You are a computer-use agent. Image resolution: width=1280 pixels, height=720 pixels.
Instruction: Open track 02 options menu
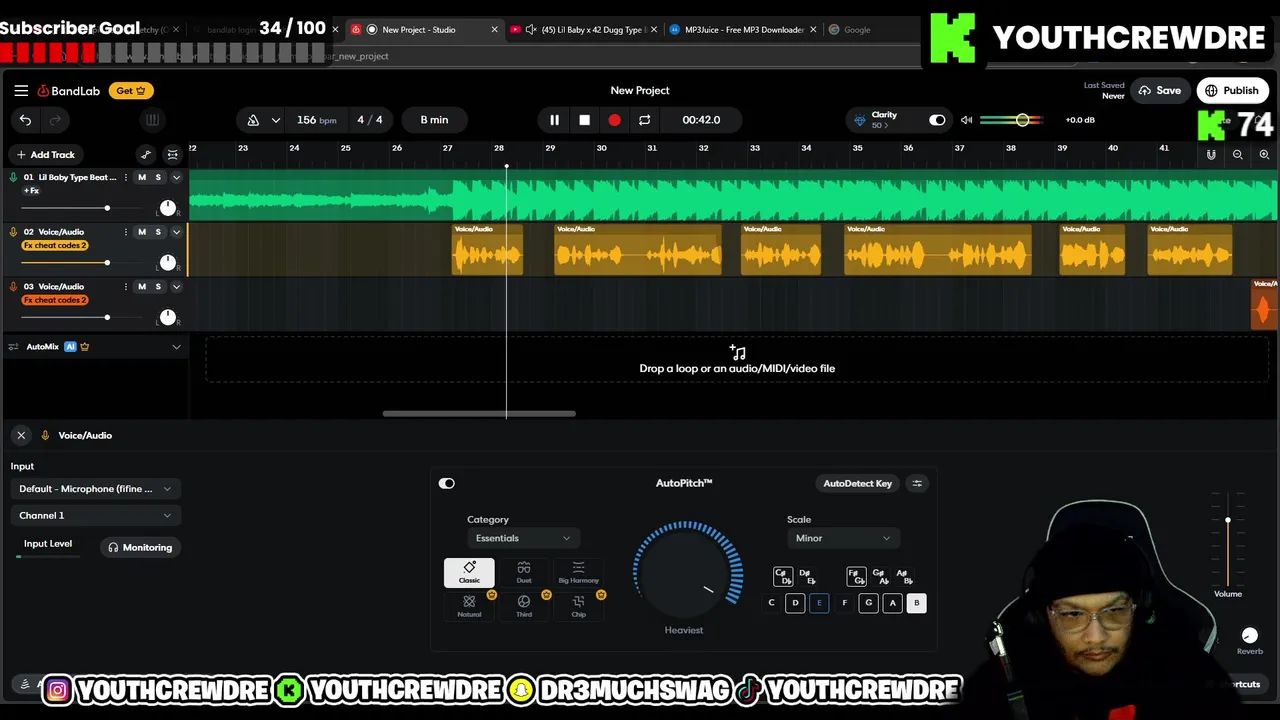tap(126, 232)
